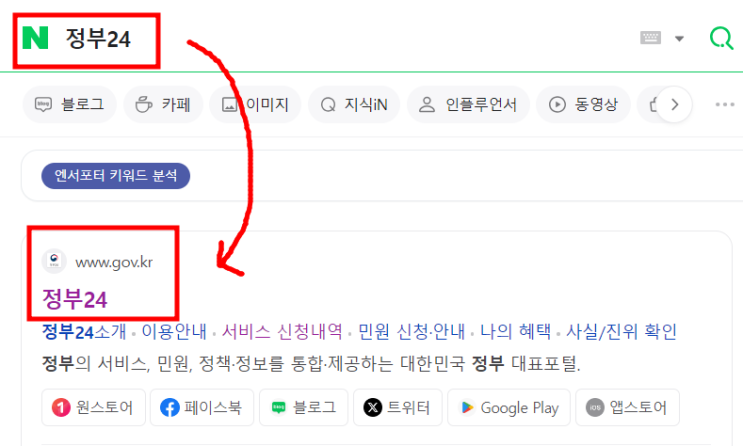The width and height of the screenshot is (743, 446).
Task: Switch to the 블로그 search tab
Action: 70,104
